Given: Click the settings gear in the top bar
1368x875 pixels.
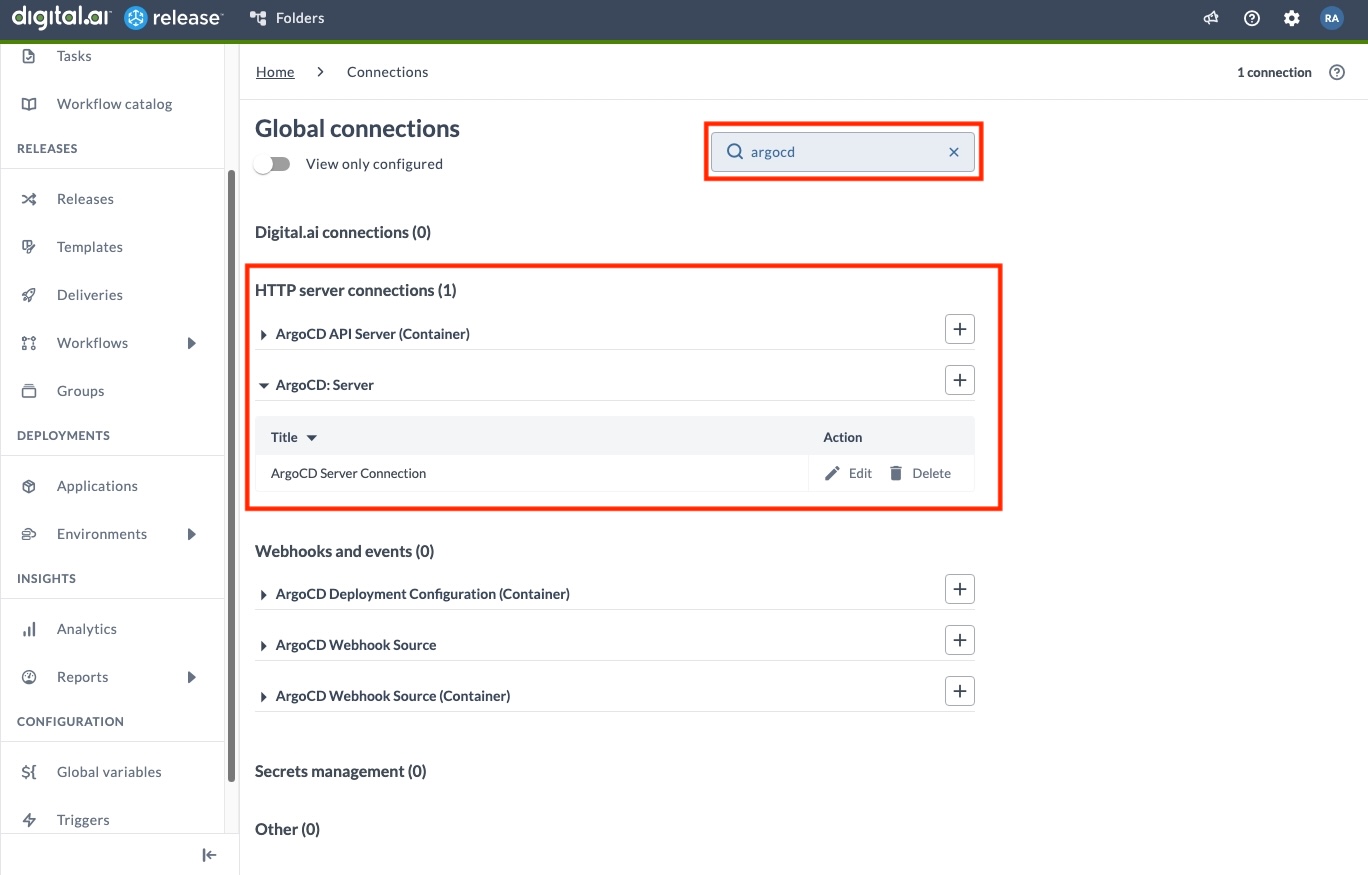Looking at the screenshot, I should [1291, 17].
